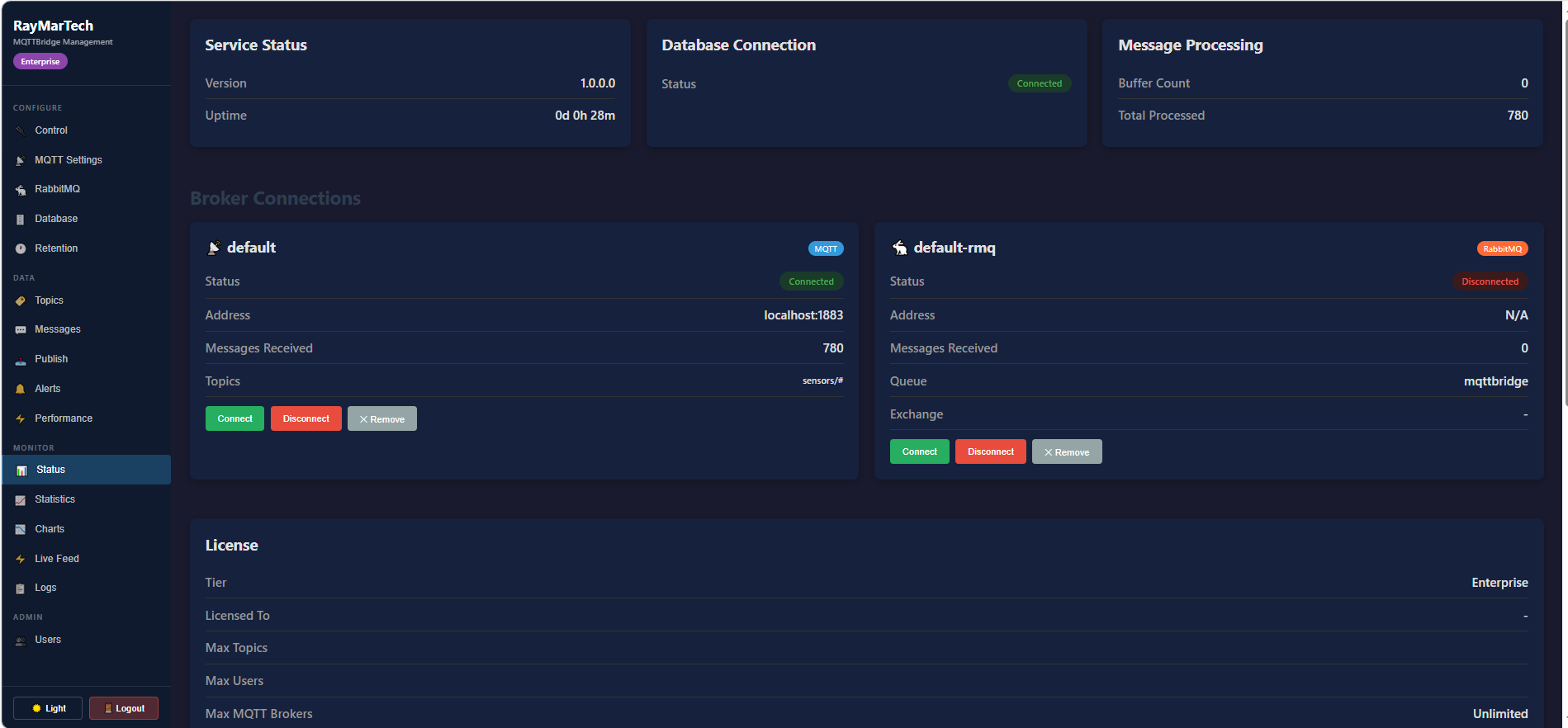Click the MQTT Settings satellite icon
The height and width of the screenshot is (728, 1568).
coord(21,160)
